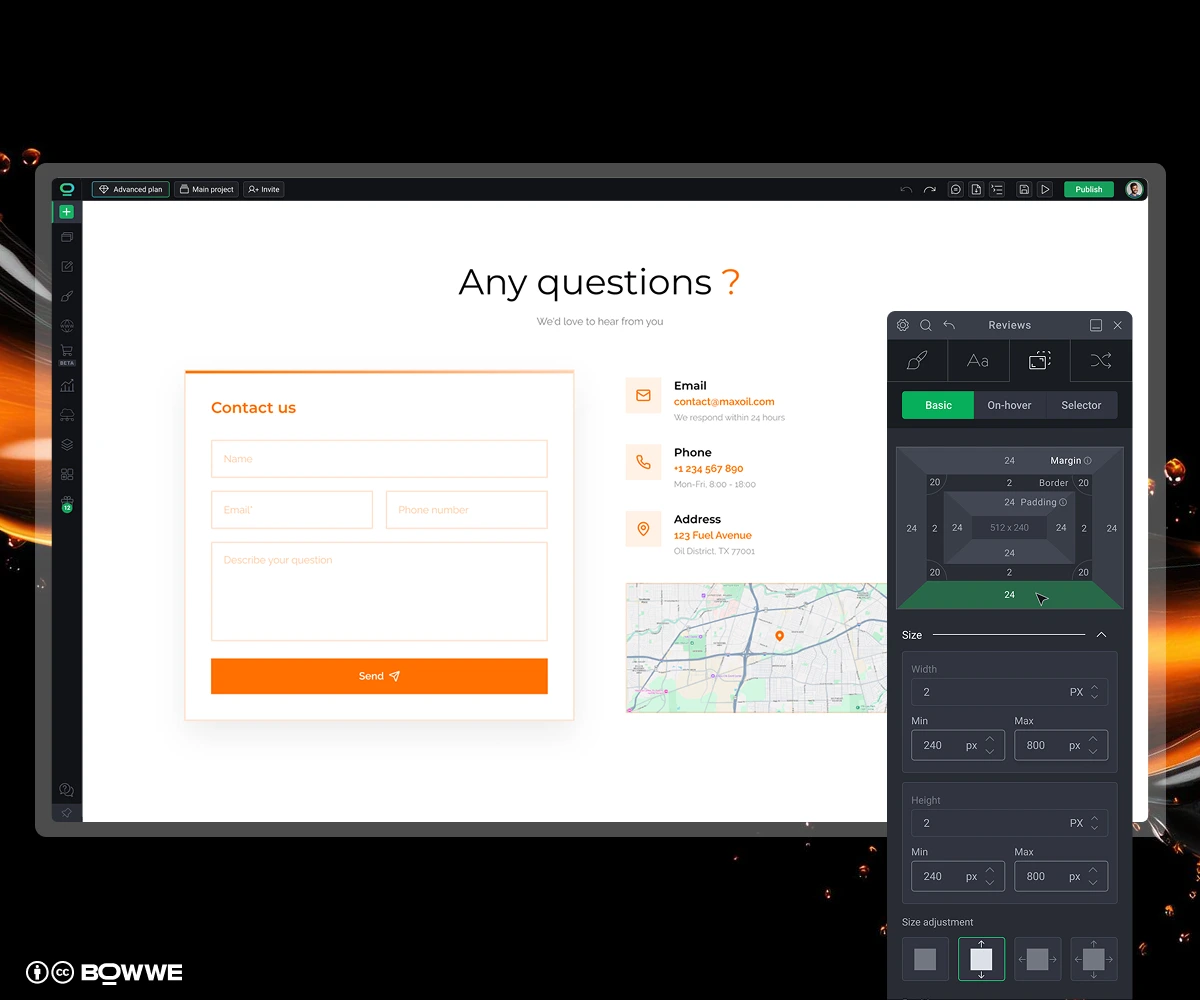The image size is (1200, 1000).
Task: Open the Main project button
Action: click(x=206, y=189)
